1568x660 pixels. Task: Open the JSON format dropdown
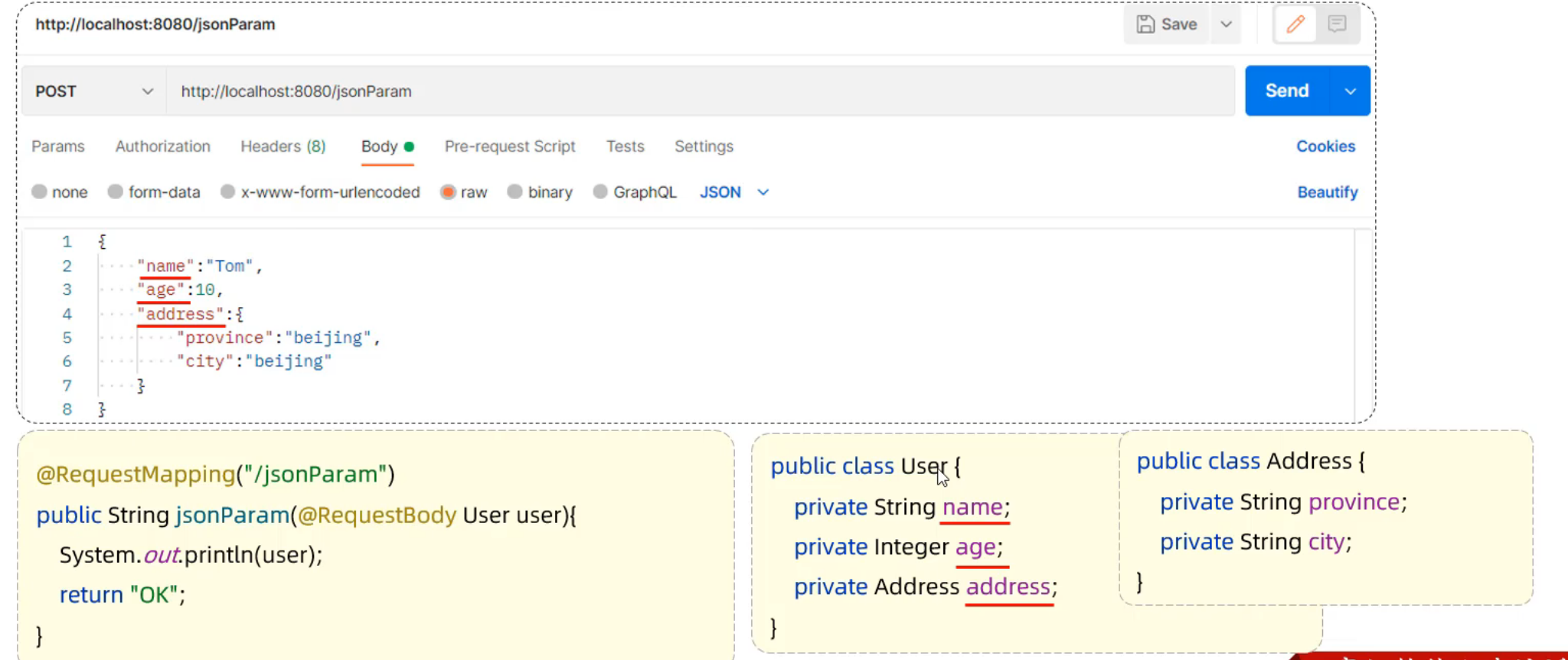733,192
